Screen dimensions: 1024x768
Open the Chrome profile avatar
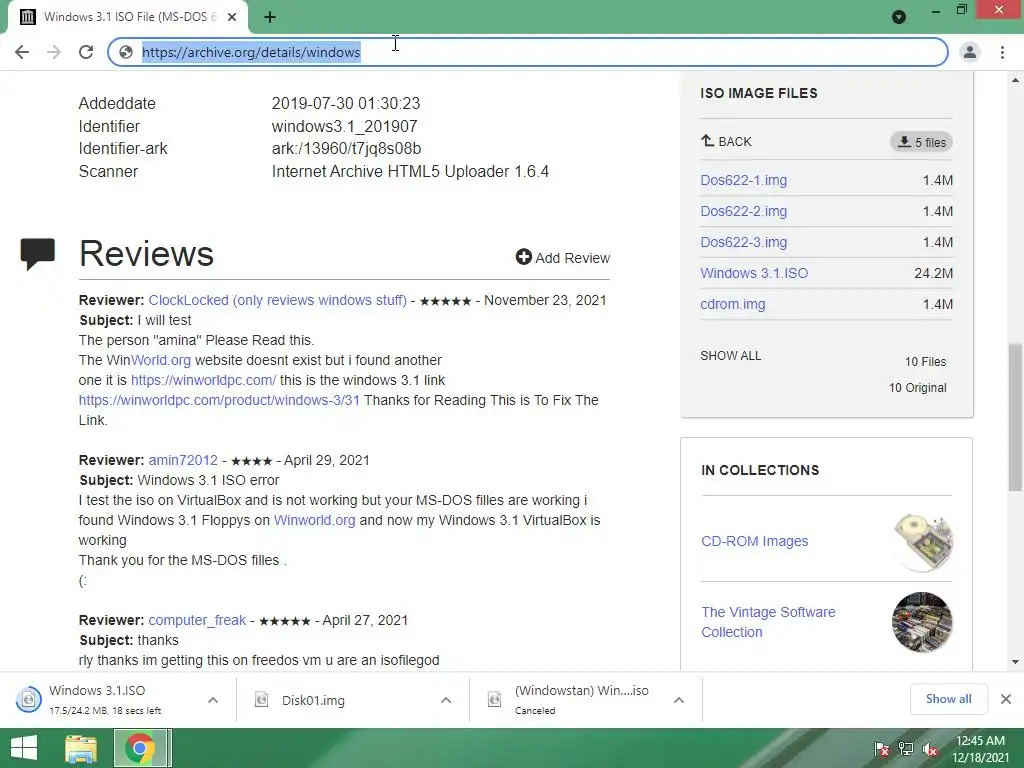coord(970,52)
